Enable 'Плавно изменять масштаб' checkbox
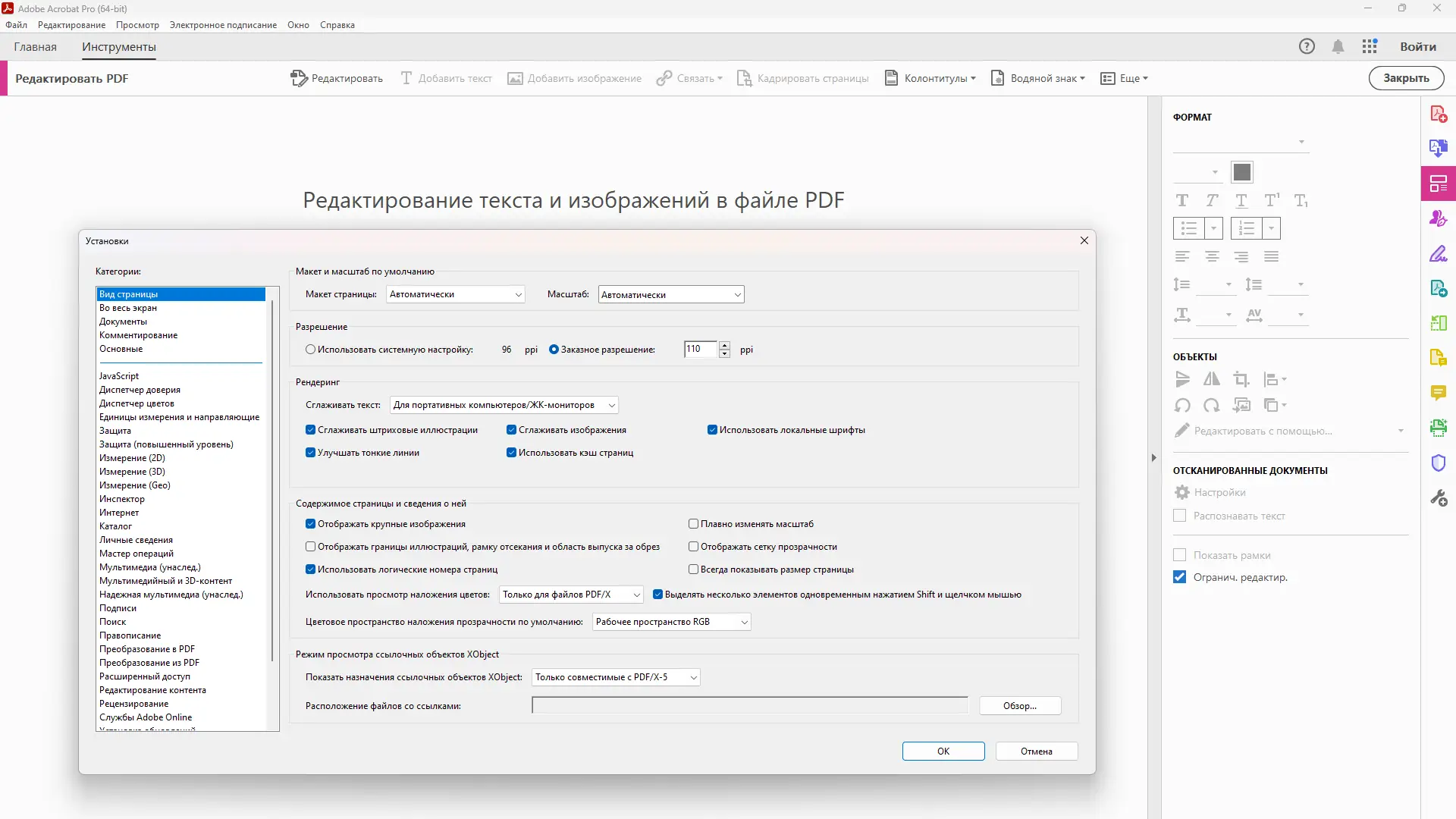 pos(693,524)
